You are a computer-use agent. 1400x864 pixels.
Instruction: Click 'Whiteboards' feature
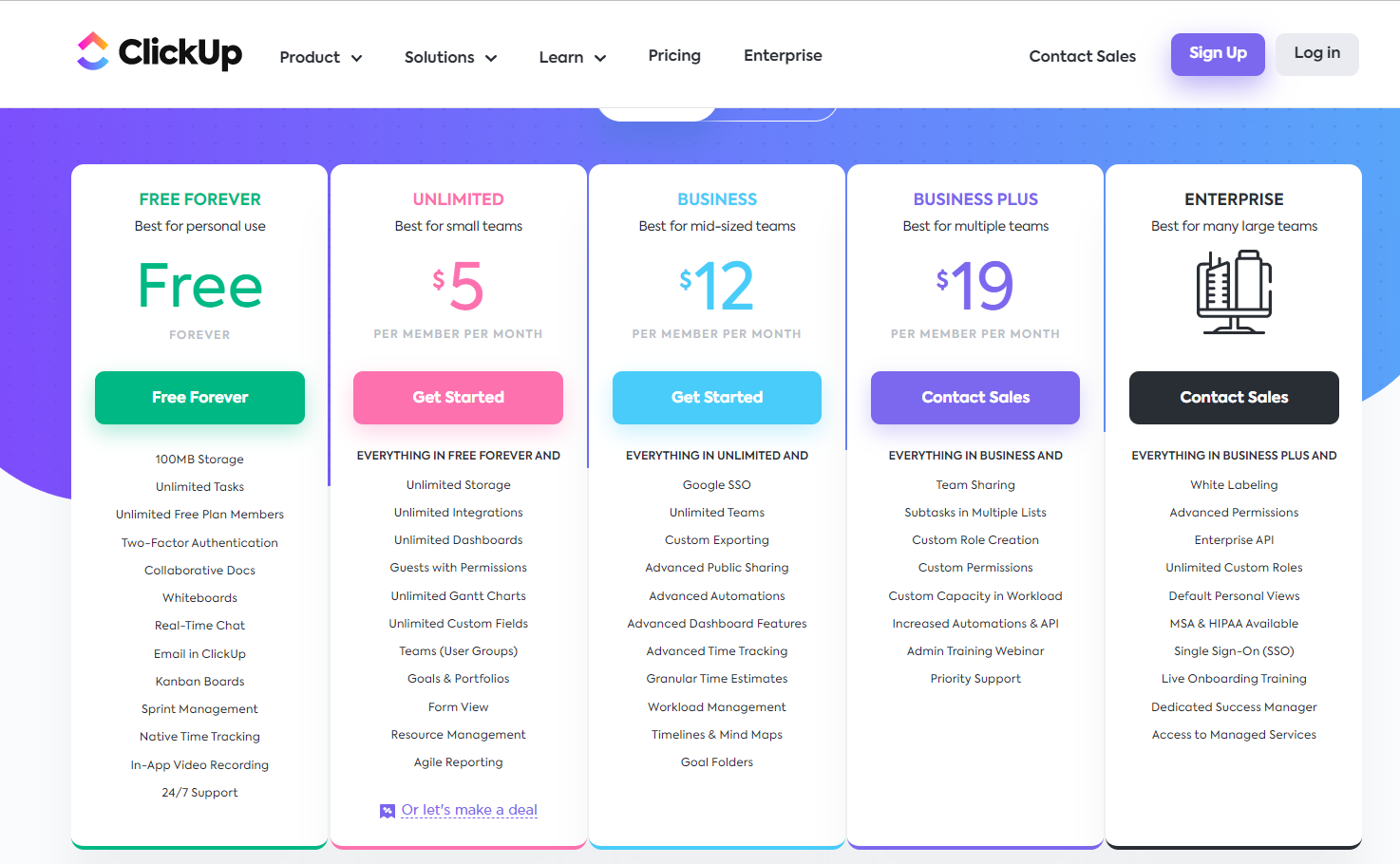point(199,598)
